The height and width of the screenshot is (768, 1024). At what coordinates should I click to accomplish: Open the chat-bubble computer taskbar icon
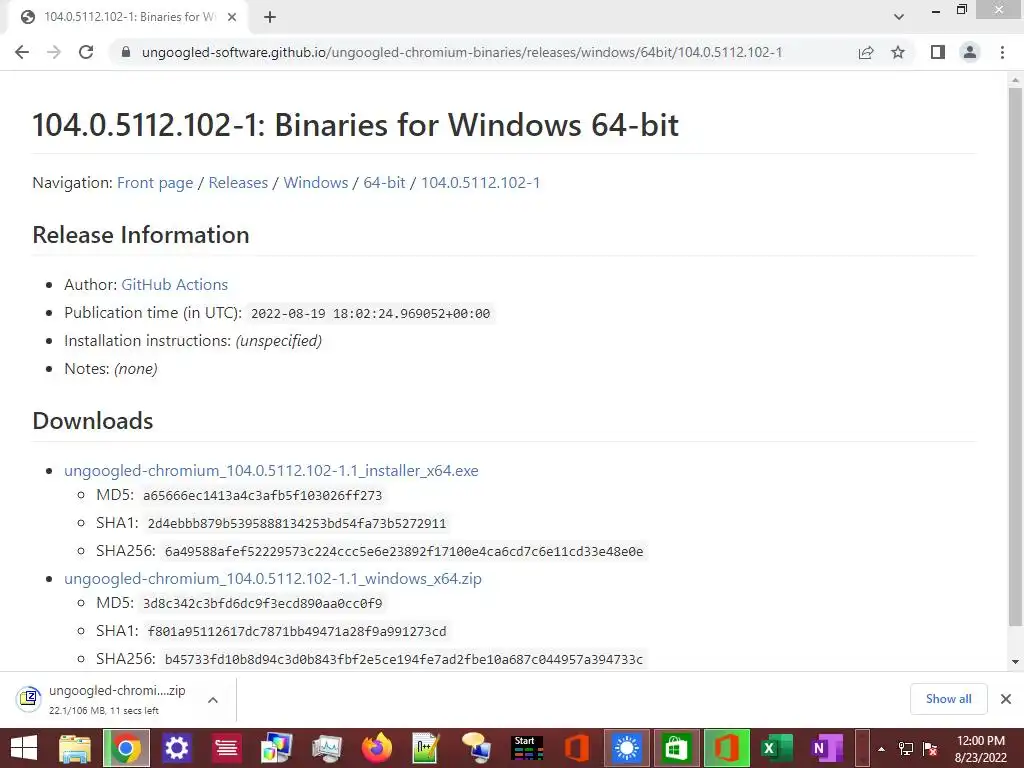(x=476, y=748)
